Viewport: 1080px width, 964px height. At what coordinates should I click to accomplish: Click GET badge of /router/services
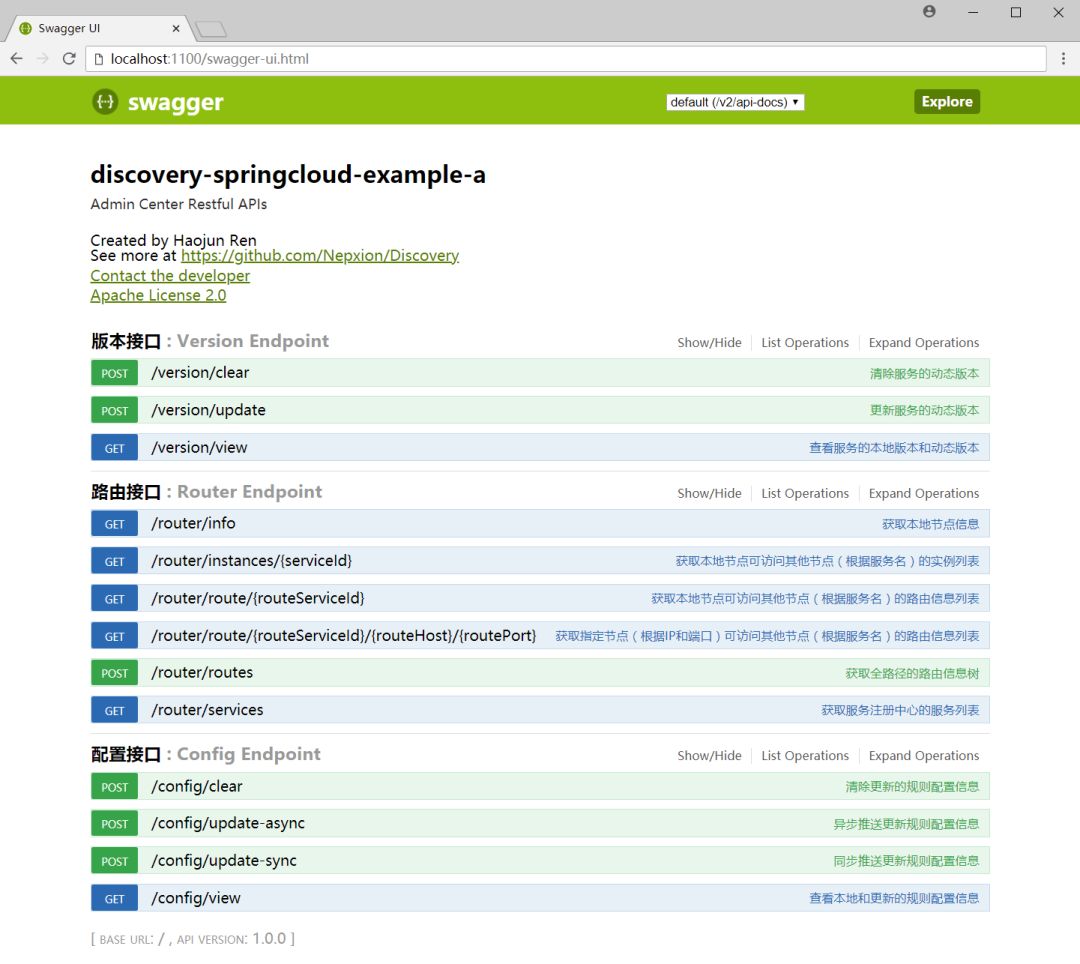(114, 710)
